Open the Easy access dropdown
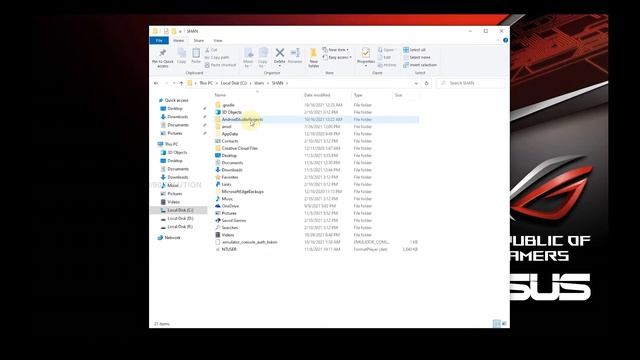Screen dimensions: 640x360 337,58
